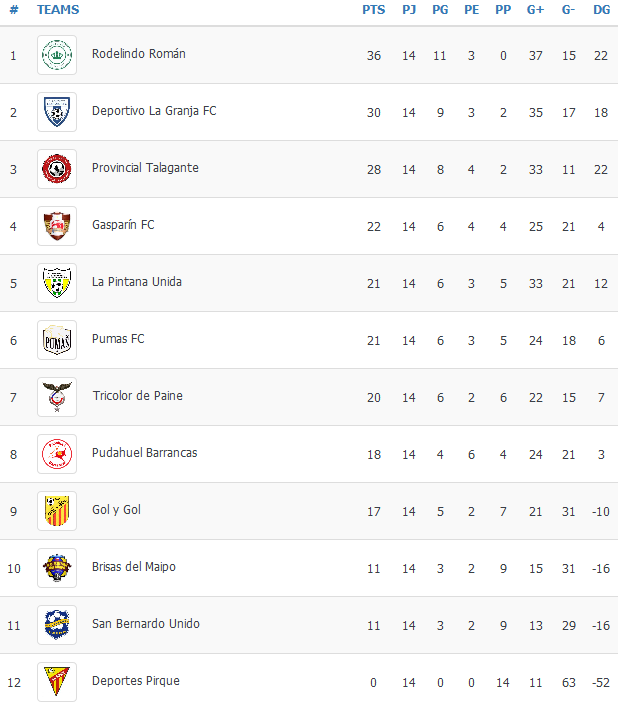Open the Rodelindo Román team name link
The image size is (621, 707).
139,54
